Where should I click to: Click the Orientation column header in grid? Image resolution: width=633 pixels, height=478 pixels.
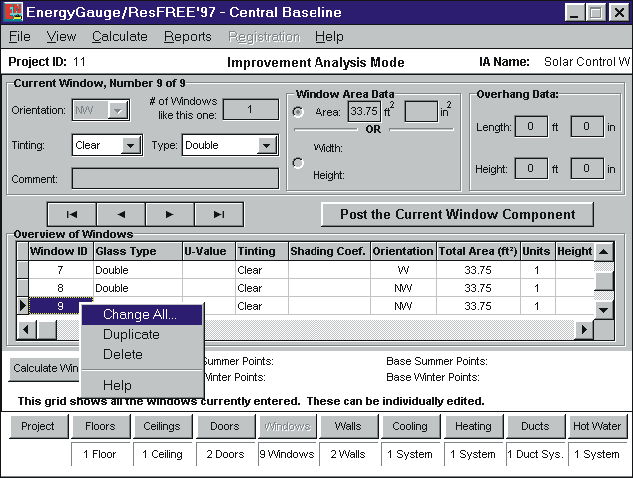pos(403,252)
